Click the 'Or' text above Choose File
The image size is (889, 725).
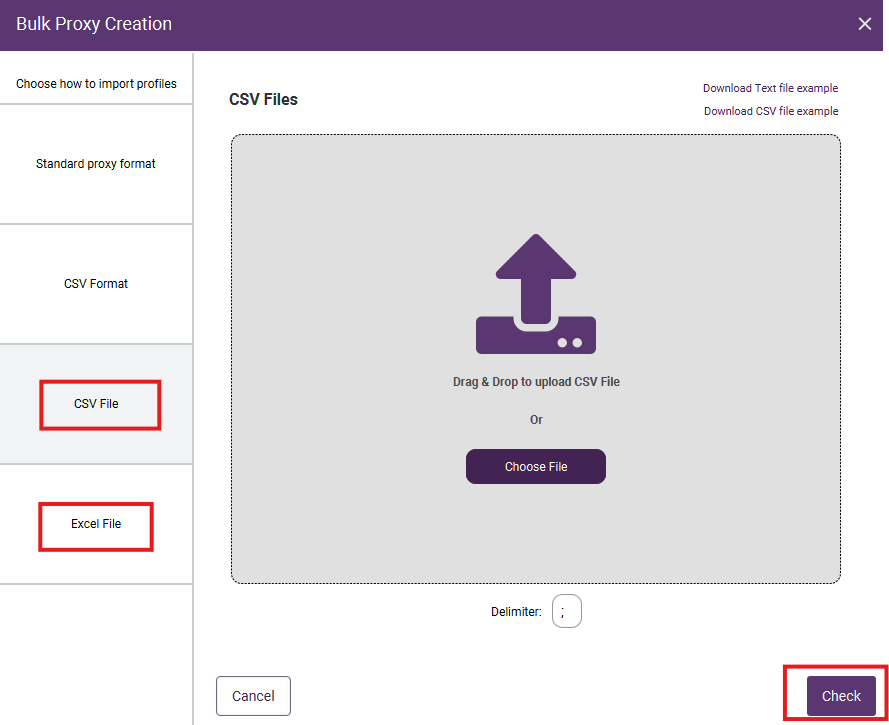536,420
